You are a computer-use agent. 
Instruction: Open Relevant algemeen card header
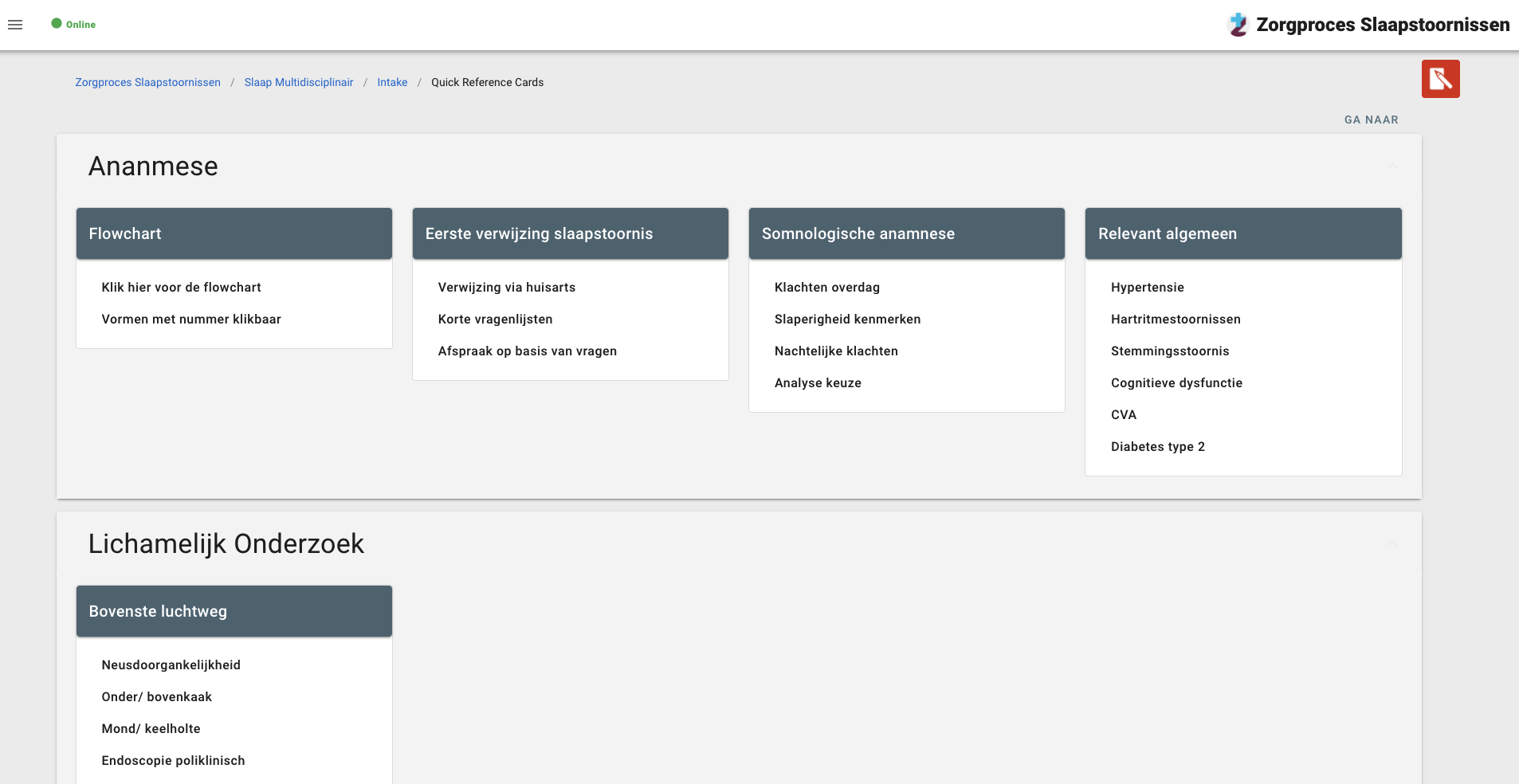pyautogui.click(x=1243, y=233)
